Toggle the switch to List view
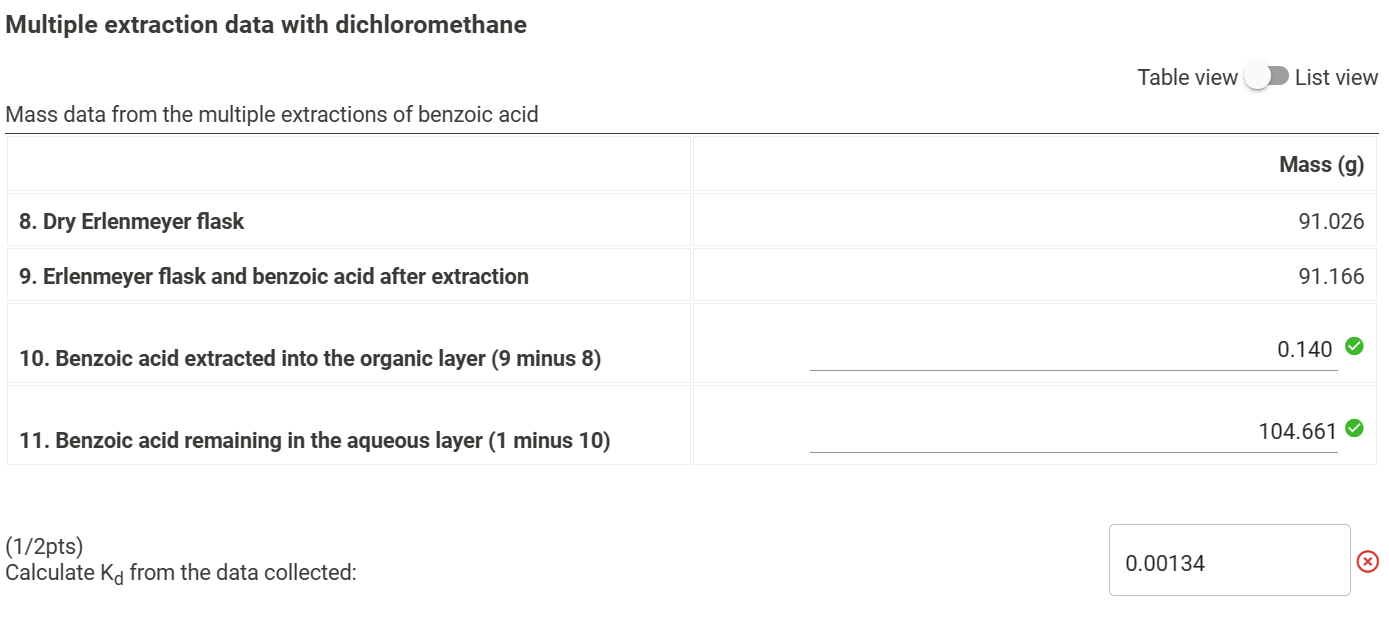Screen dimensions: 1389x628 (1265, 76)
